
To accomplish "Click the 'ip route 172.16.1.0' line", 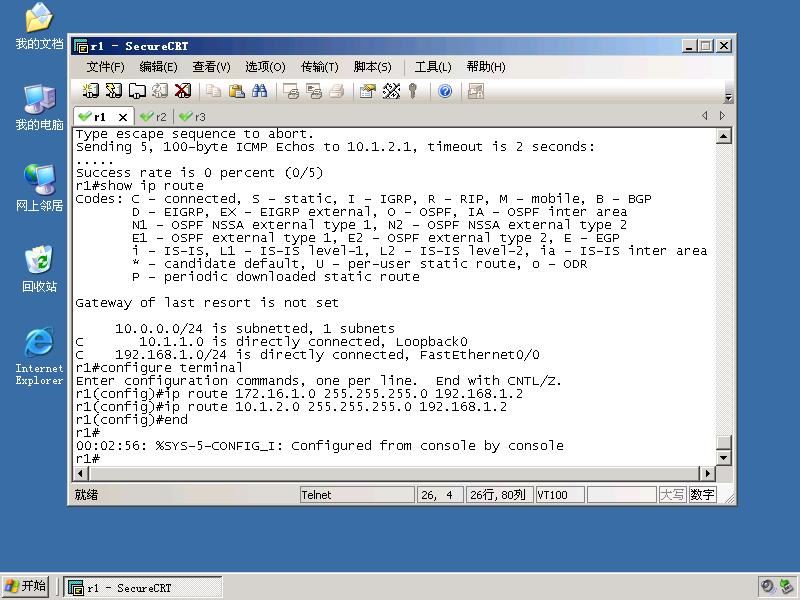I will (x=299, y=393).
